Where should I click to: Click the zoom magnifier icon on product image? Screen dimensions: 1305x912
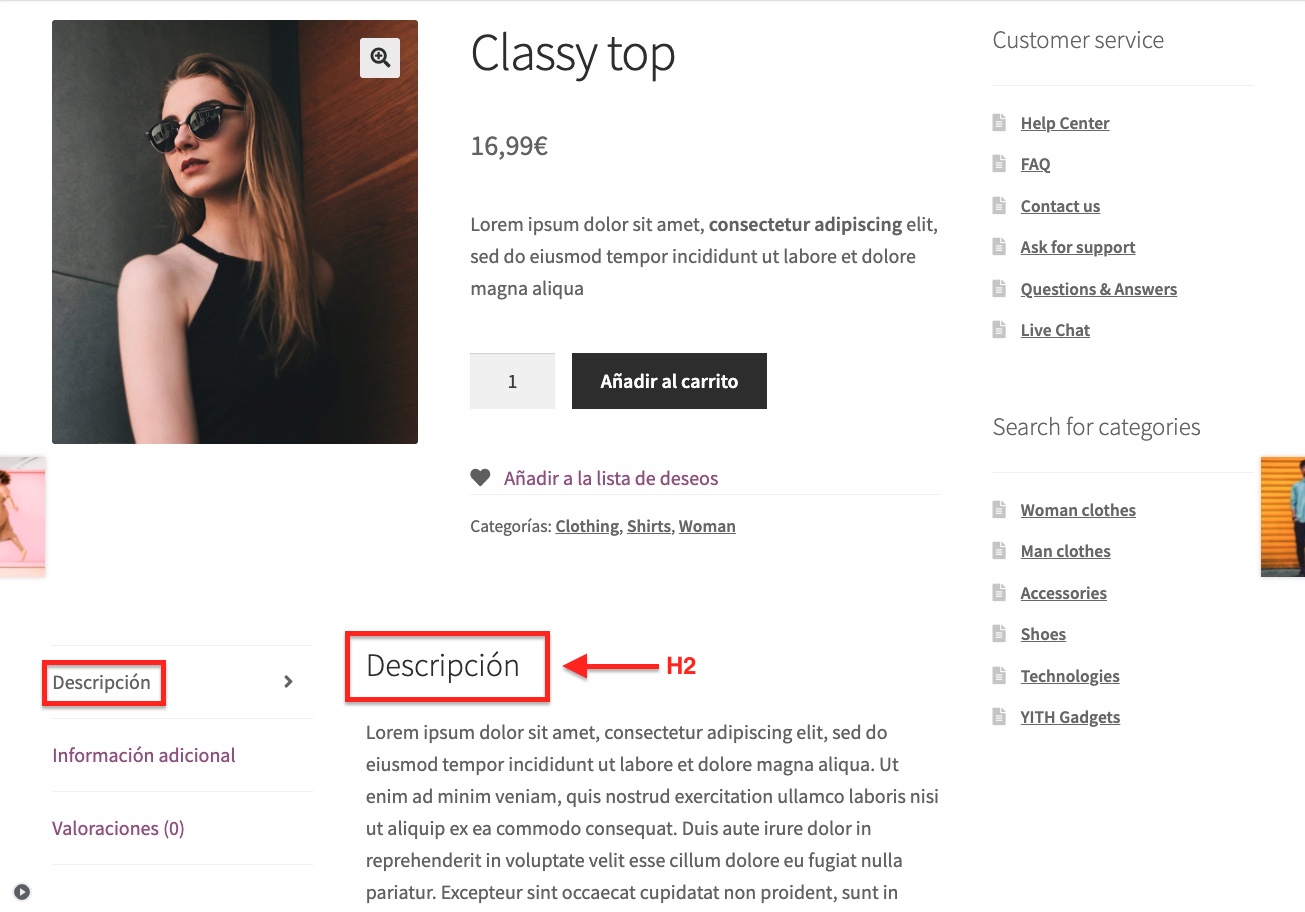click(x=380, y=58)
